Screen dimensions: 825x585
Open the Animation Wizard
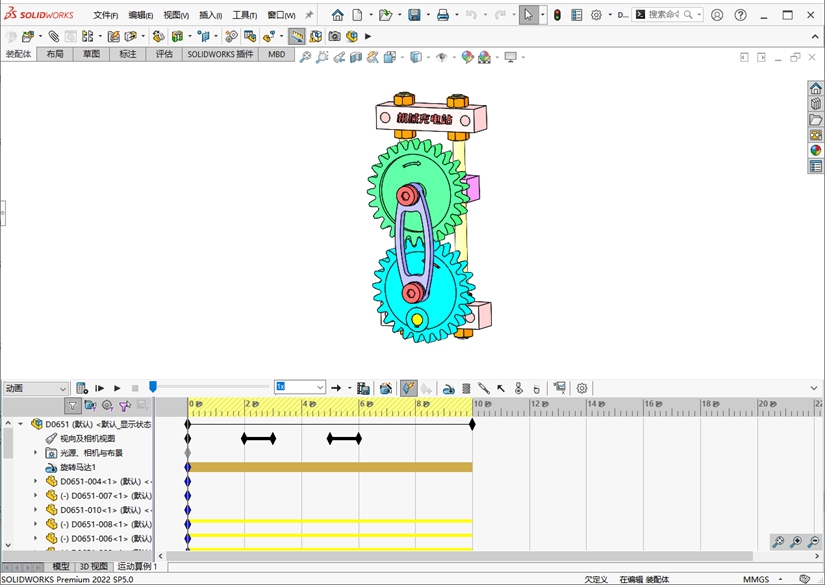[386, 388]
